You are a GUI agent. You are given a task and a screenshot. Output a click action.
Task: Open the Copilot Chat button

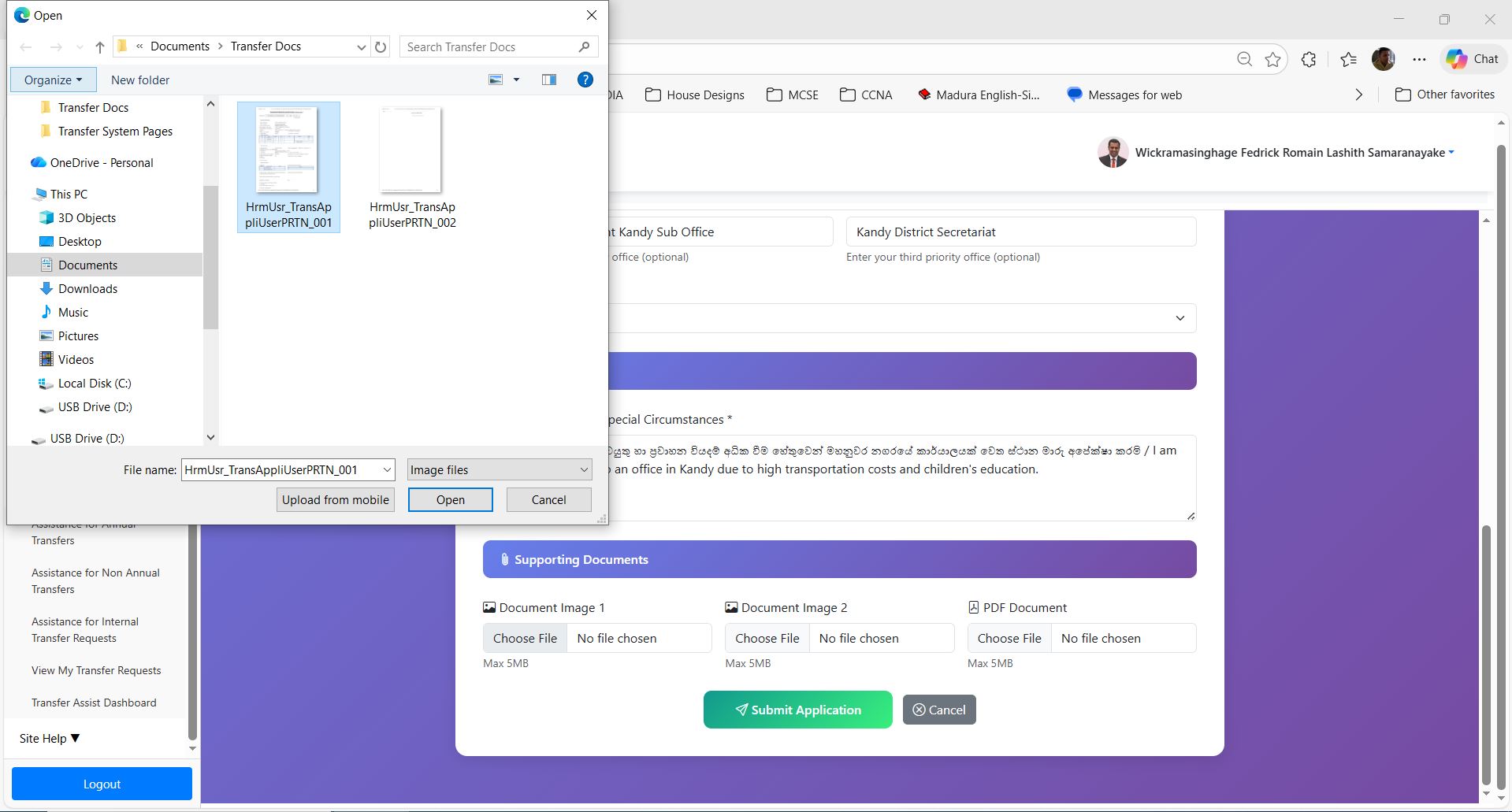coord(1472,59)
